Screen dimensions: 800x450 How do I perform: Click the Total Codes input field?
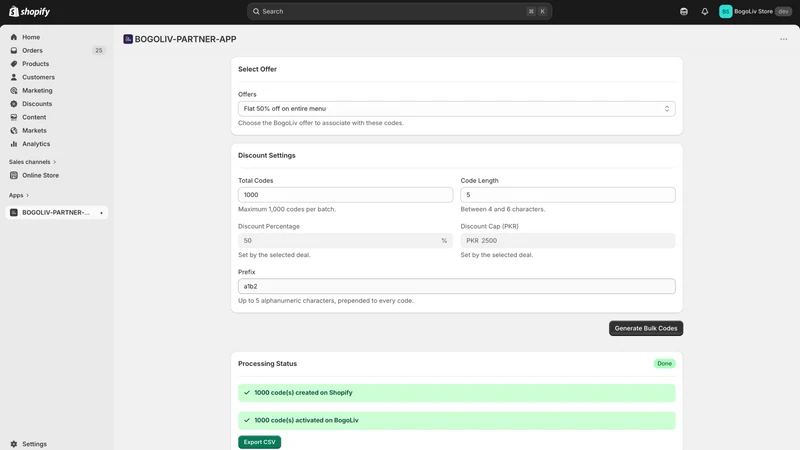345,195
